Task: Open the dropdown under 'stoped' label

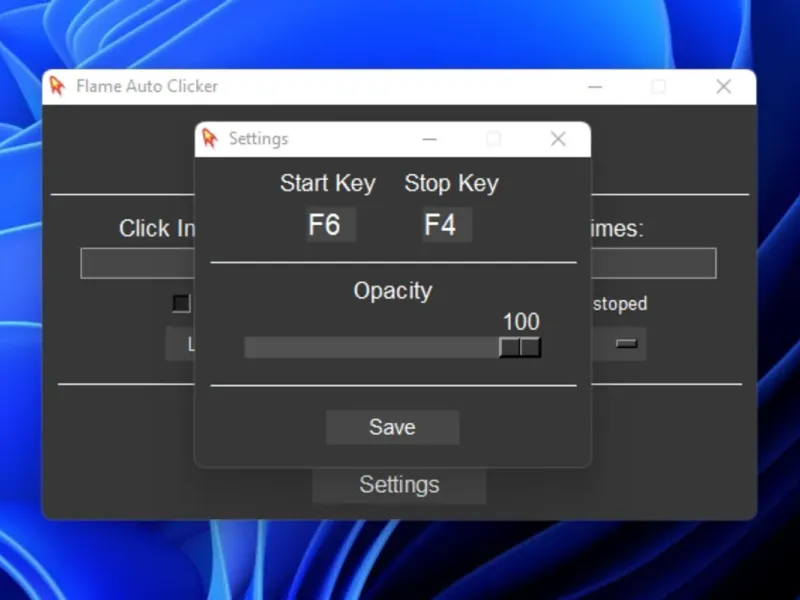Action: coord(619,343)
